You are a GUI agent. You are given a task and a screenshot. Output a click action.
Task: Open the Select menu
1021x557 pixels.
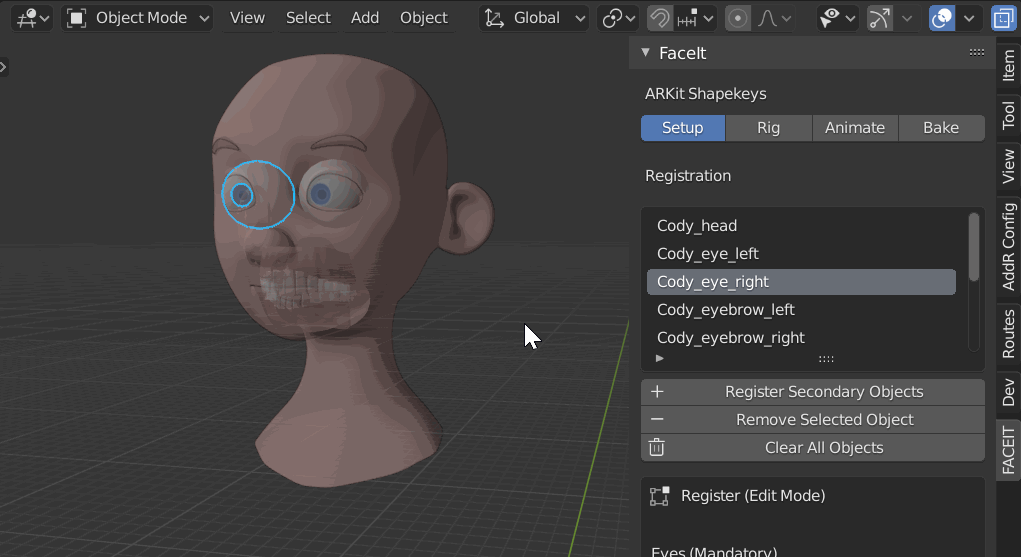click(x=308, y=18)
